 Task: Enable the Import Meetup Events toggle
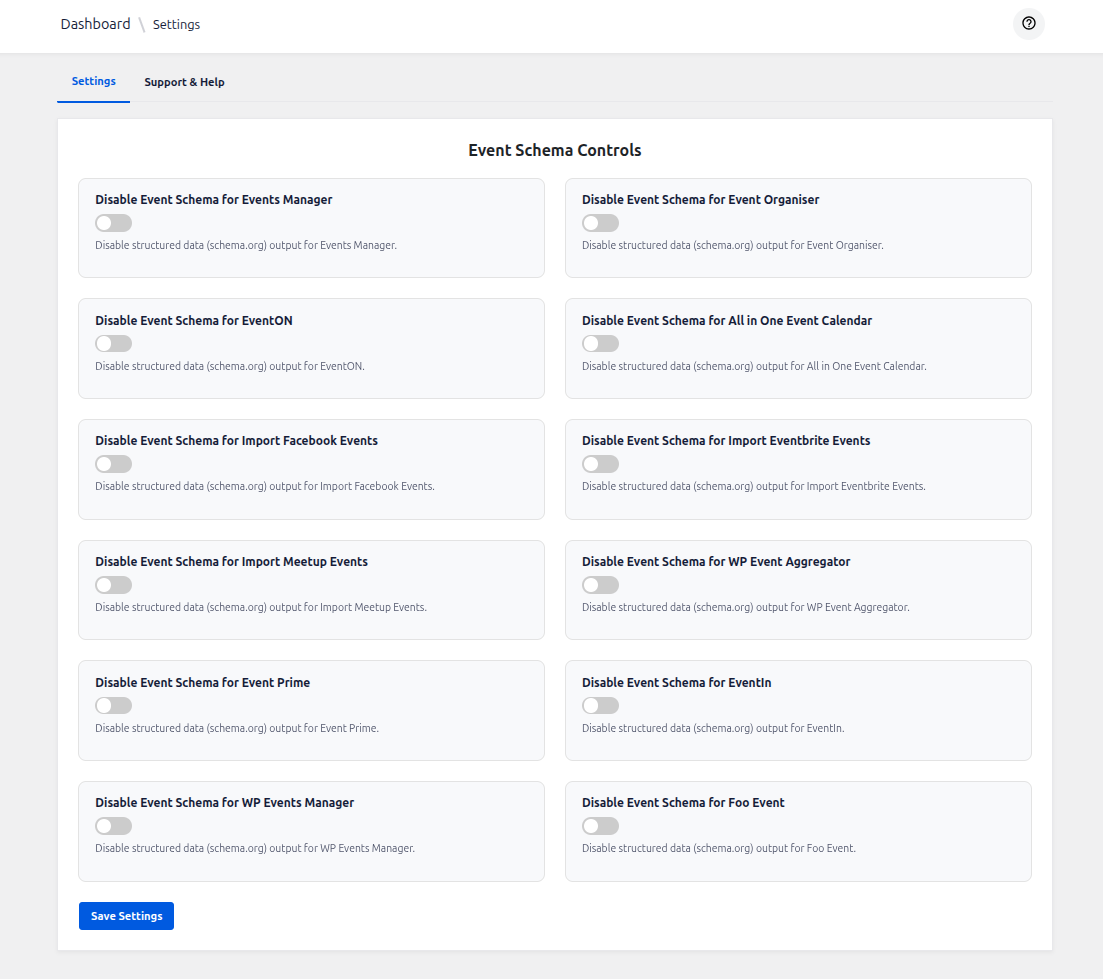click(113, 585)
